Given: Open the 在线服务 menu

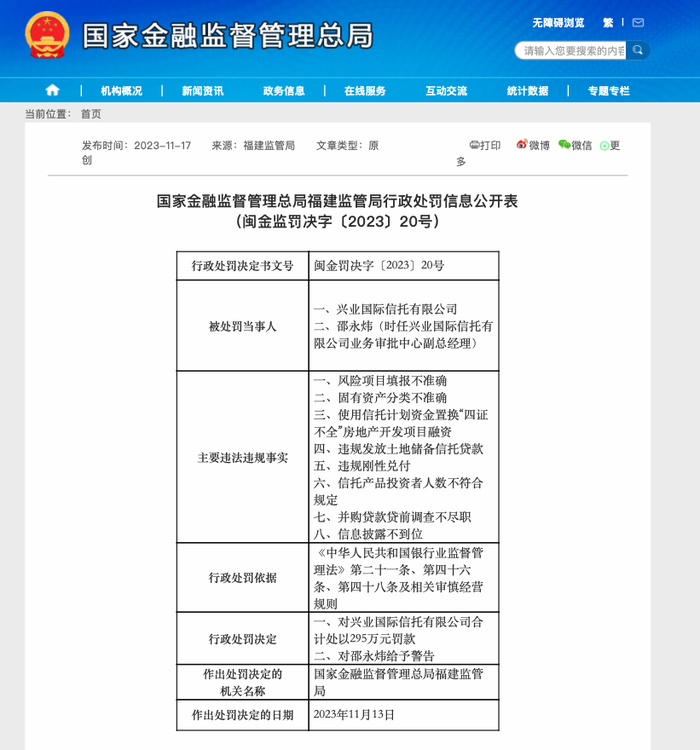Looking at the screenshot, I should (x=365, y=90).
